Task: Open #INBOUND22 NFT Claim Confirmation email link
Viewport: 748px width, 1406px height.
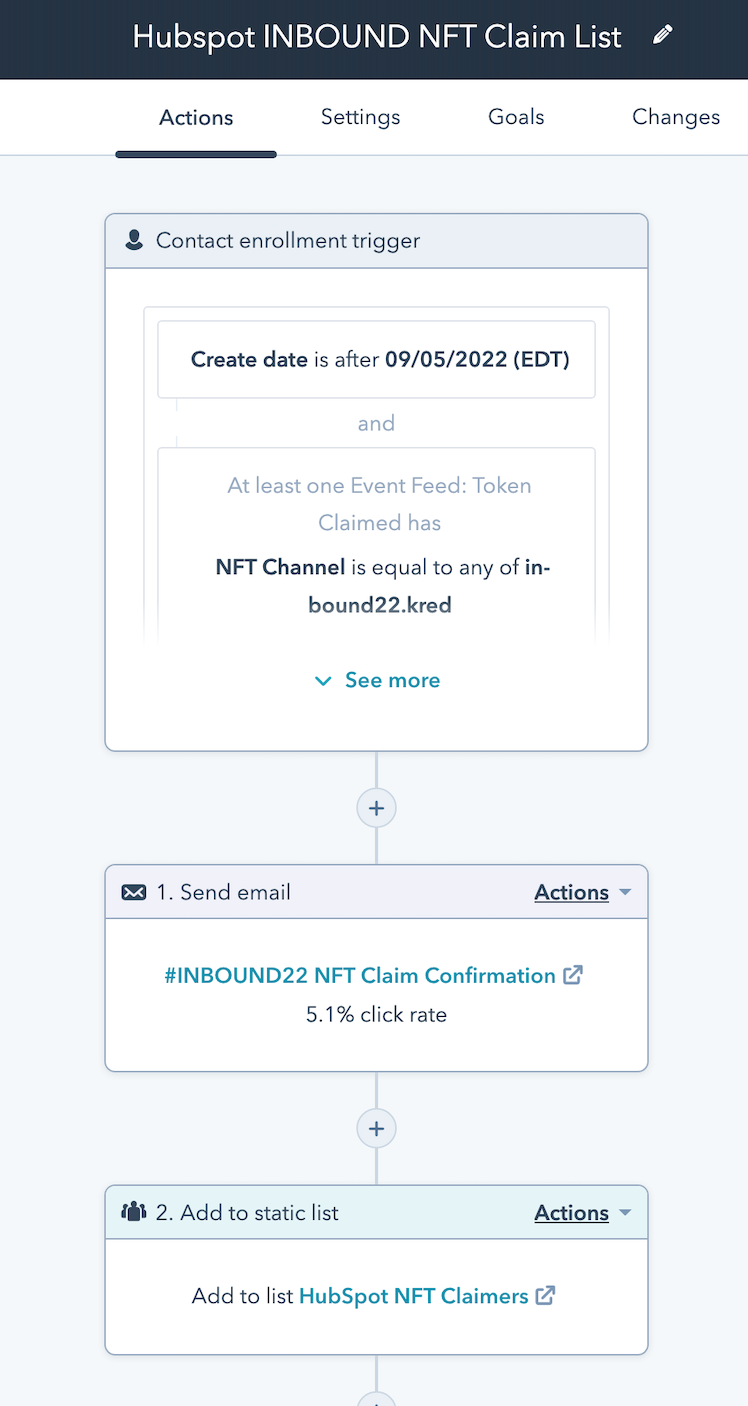Action: click(360, 975)
